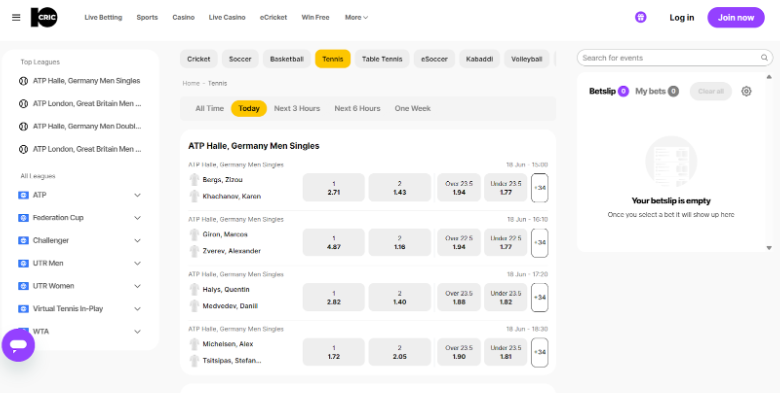
Task: Expand Virtual Tennis In-Play list
Action: tap(138, 308)
